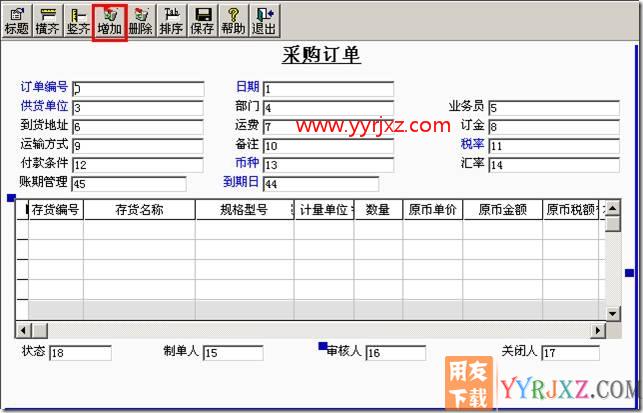The width and height of the screenshot is (643, 413).
Task: Select the blue resize handle at table's top-left corner
Action: [x=11, y=198]
